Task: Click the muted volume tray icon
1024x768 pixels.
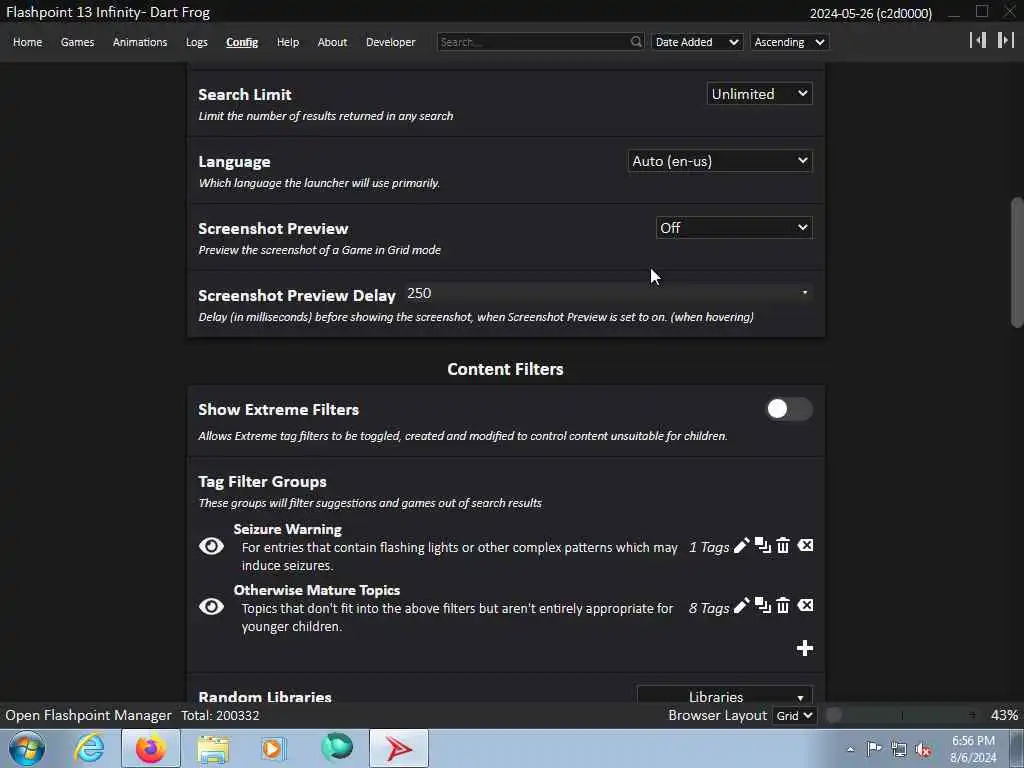Action: coord(923,749)
